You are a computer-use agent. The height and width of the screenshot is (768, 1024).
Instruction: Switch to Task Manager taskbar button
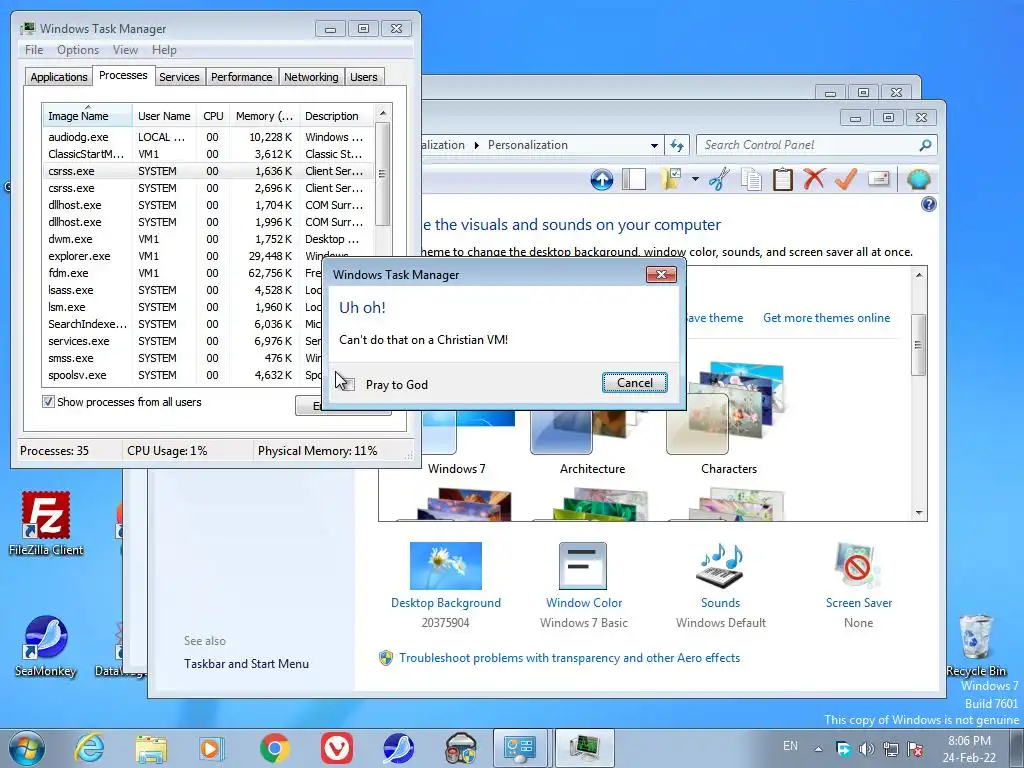click(584, 748)
